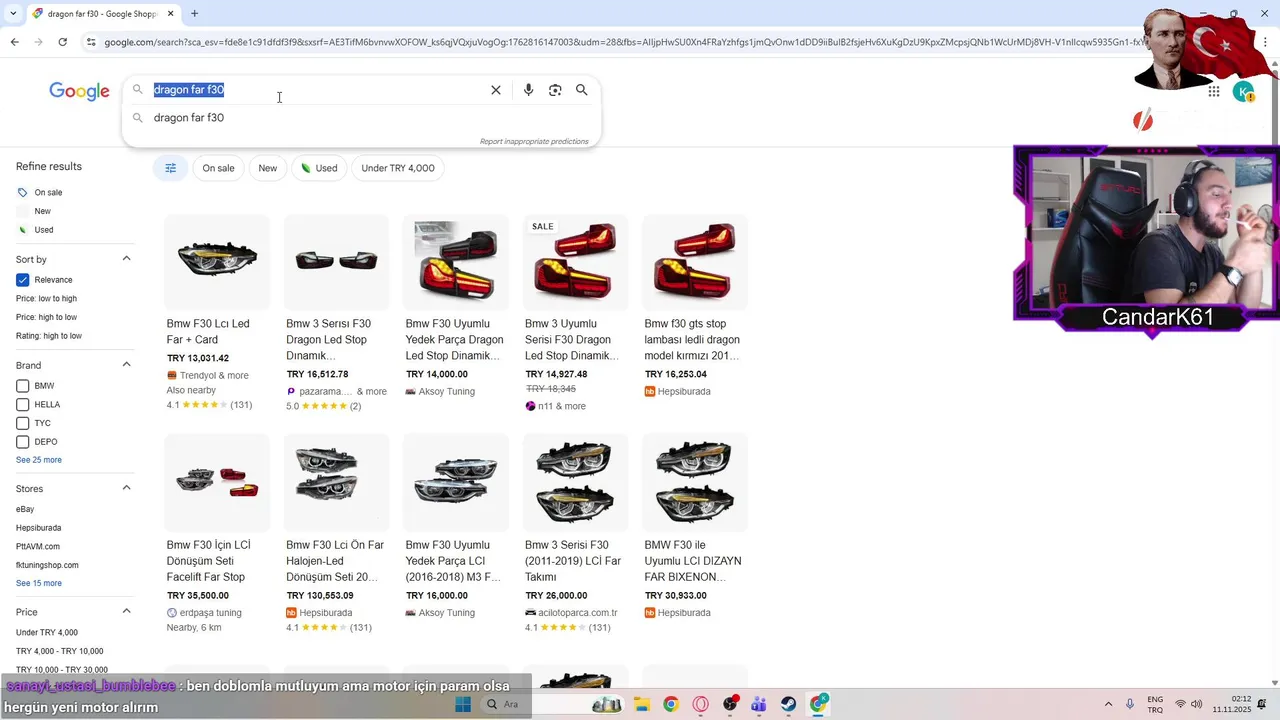This screenshot has width=1280, height=720.
Task: Go to the Google logo homepage
Action: click(79, 91)
